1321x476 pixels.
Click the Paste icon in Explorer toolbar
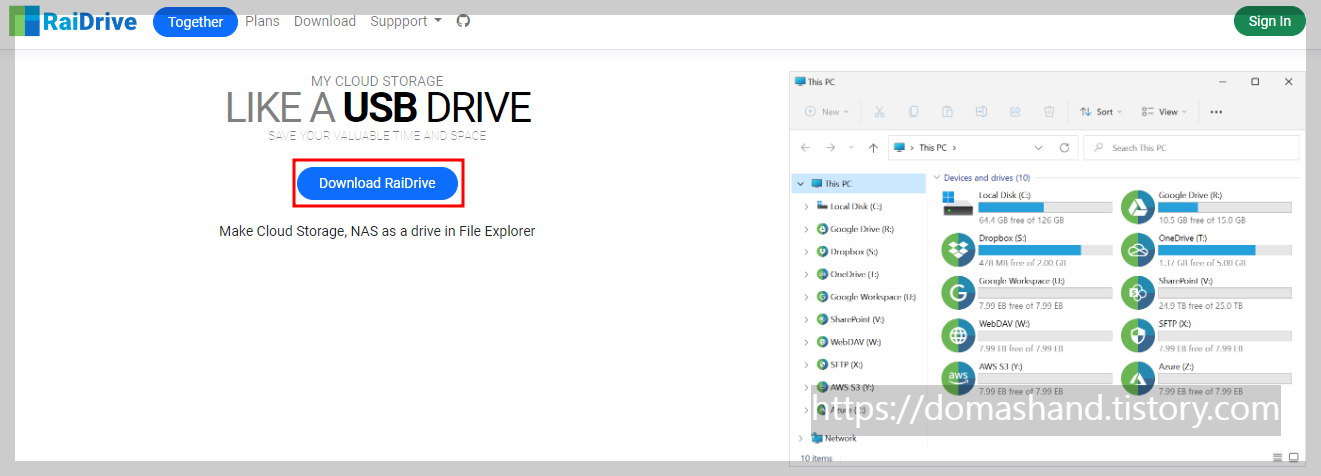pos(947,112)
